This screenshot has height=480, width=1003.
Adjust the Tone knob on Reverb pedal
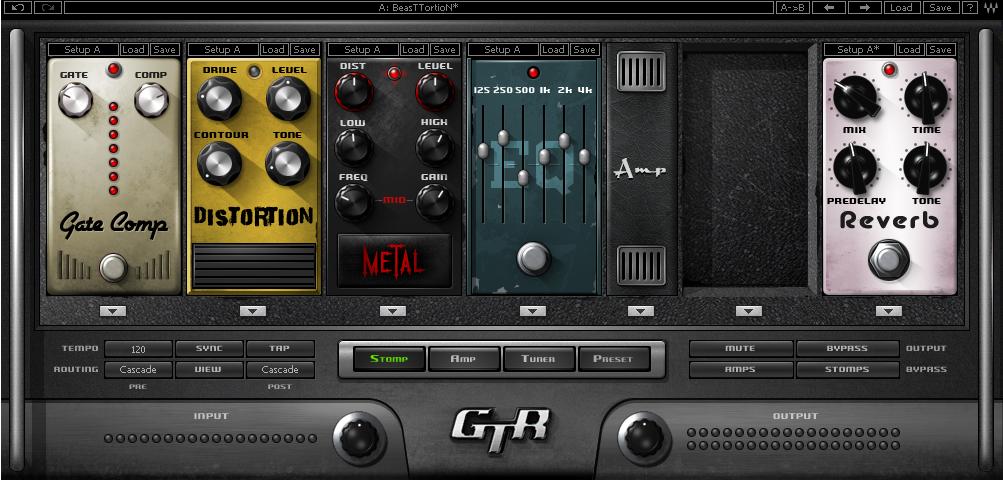coord(925,167)
